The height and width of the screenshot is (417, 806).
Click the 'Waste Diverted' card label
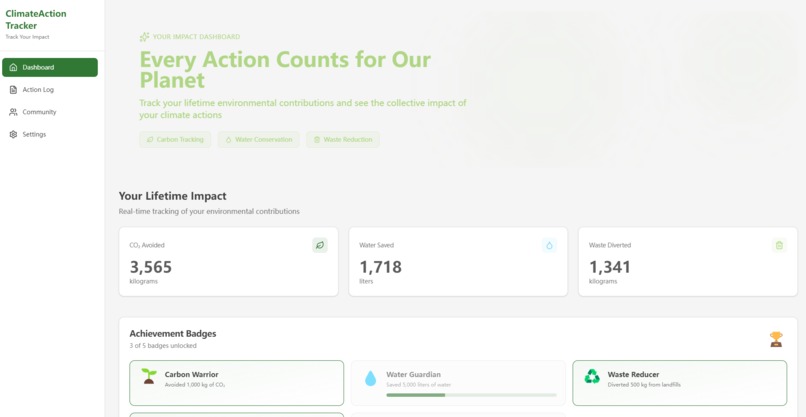(610, 245)
